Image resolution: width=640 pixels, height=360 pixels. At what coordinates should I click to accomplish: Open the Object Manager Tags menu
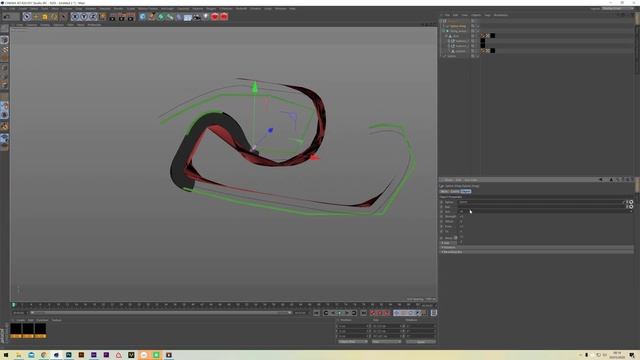point(487,15)
